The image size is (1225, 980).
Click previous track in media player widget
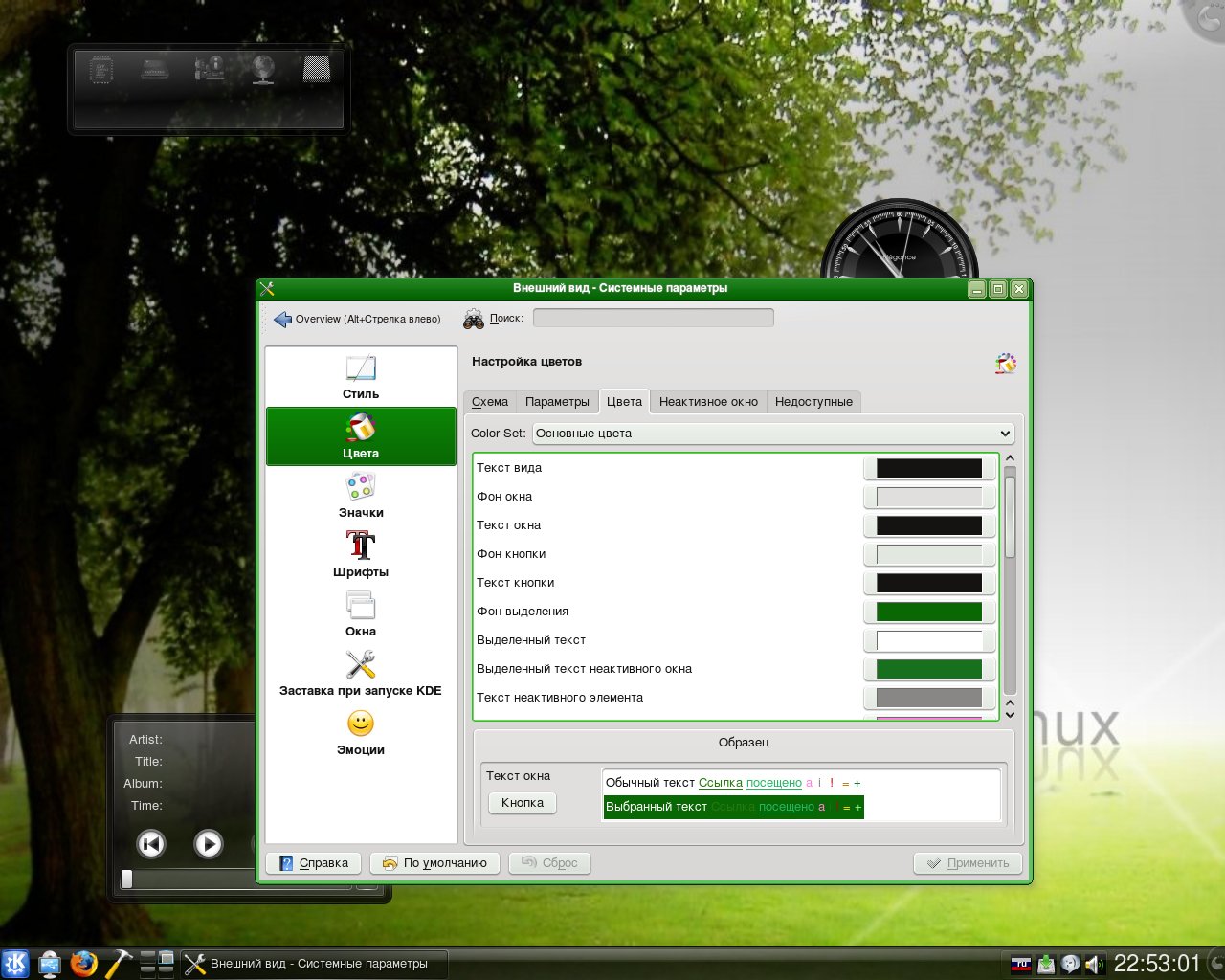click(151, 843)
